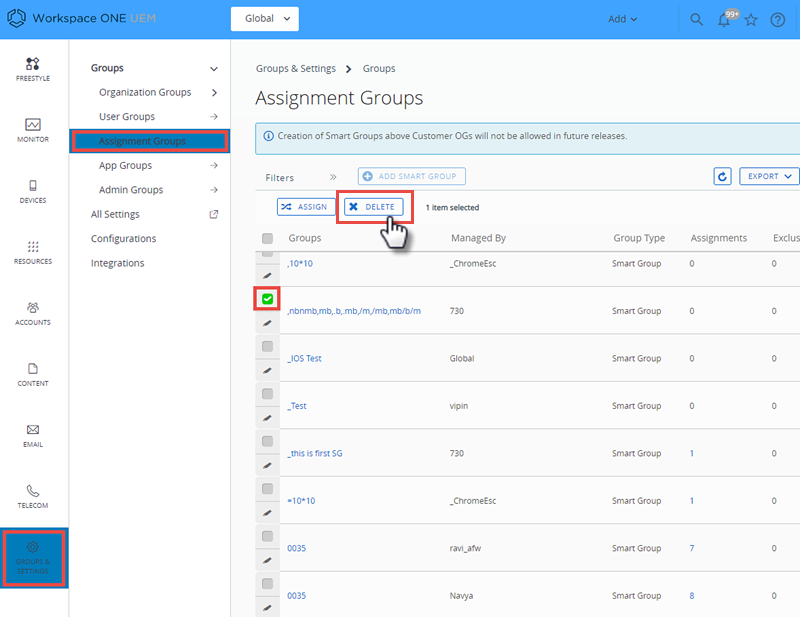This screenshot has height=617, width=800.
Task: Open assignments count 8 for Navya's 0035
Action: pos(692,596)
